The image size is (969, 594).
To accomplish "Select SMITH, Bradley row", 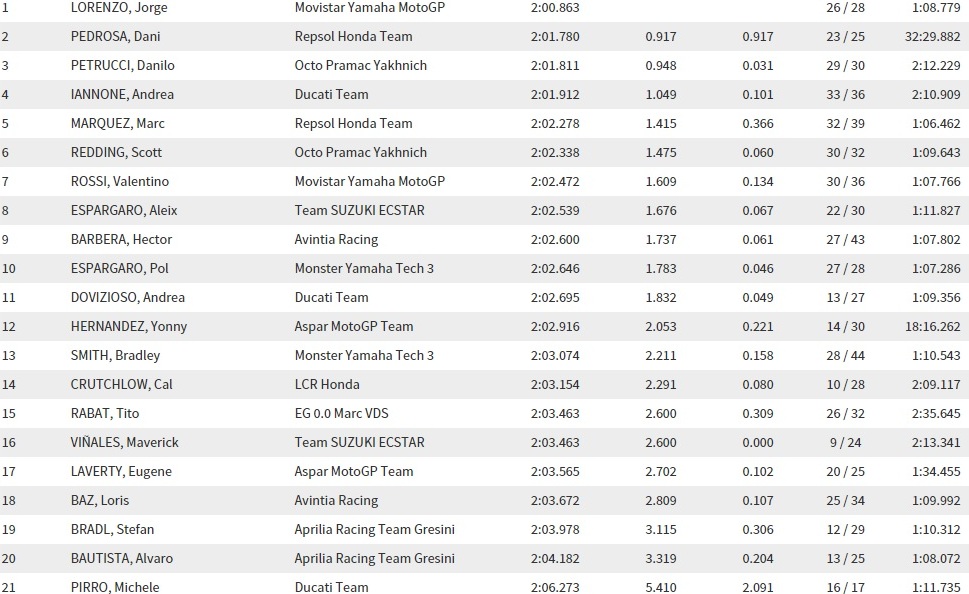I will click(484, 356).
